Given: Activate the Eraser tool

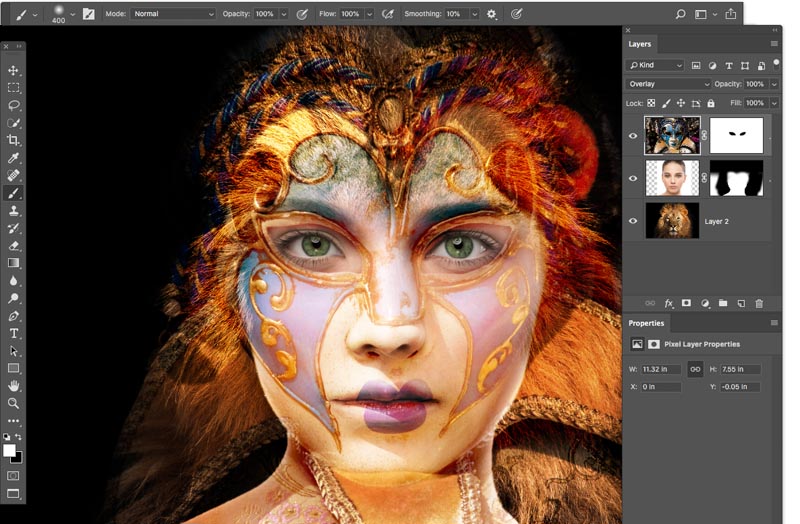Looking at the screenshot, I should pyautogui.click(x=14, y=245).
